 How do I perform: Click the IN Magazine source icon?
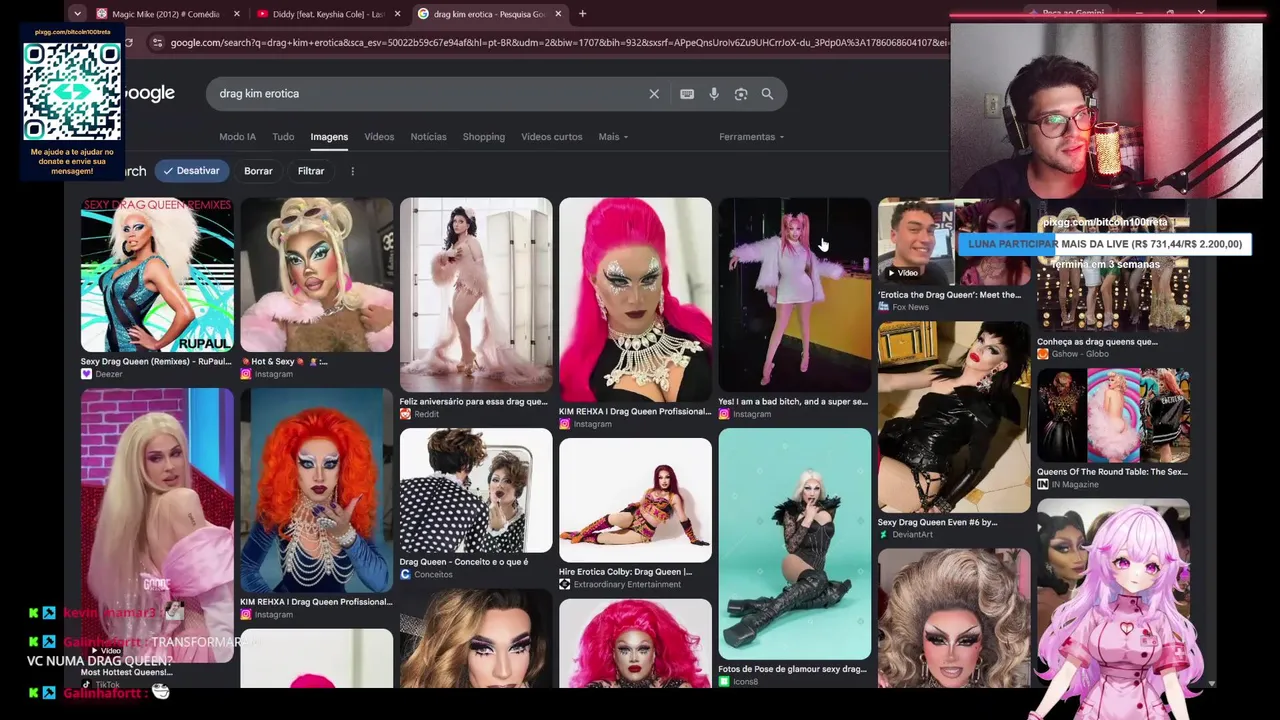coord(1043,484)
